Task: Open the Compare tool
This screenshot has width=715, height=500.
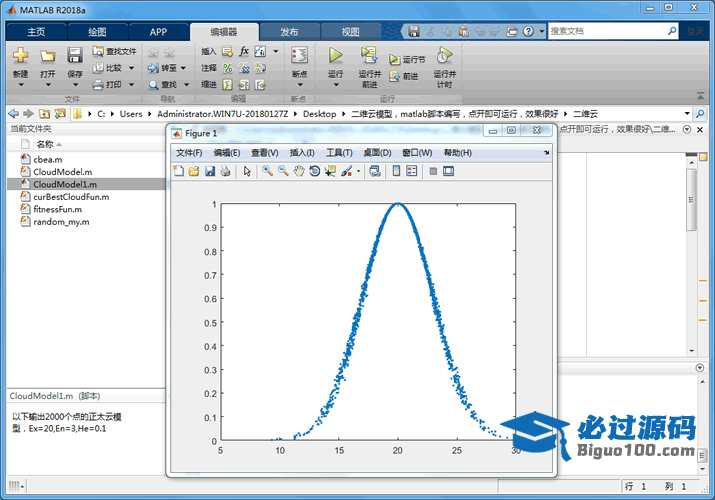Action: pos(108,68)
